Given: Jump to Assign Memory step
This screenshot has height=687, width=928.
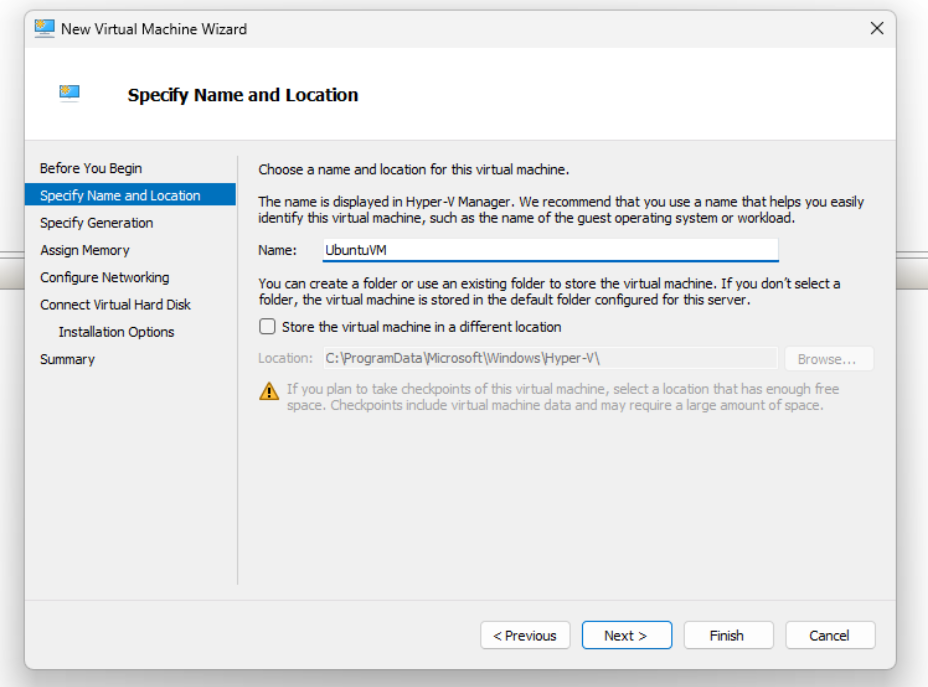Looking at the screenshot, I should click(x=85, y=250).
